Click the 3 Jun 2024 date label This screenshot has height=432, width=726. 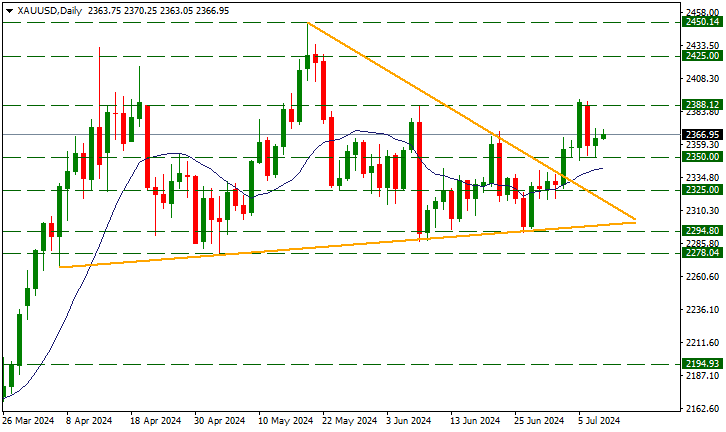(409, 421)
